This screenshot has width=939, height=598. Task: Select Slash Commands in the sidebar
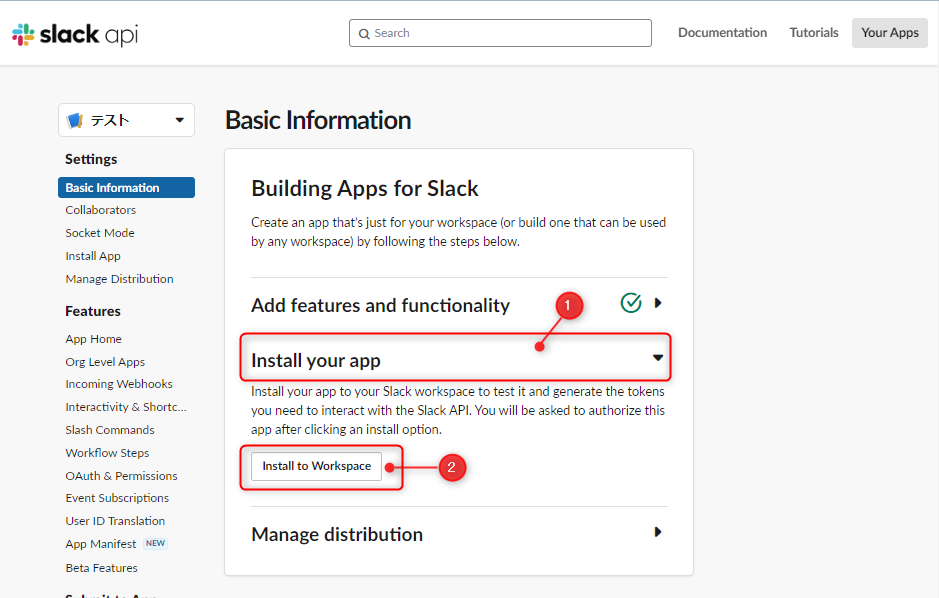coord(109,429)
